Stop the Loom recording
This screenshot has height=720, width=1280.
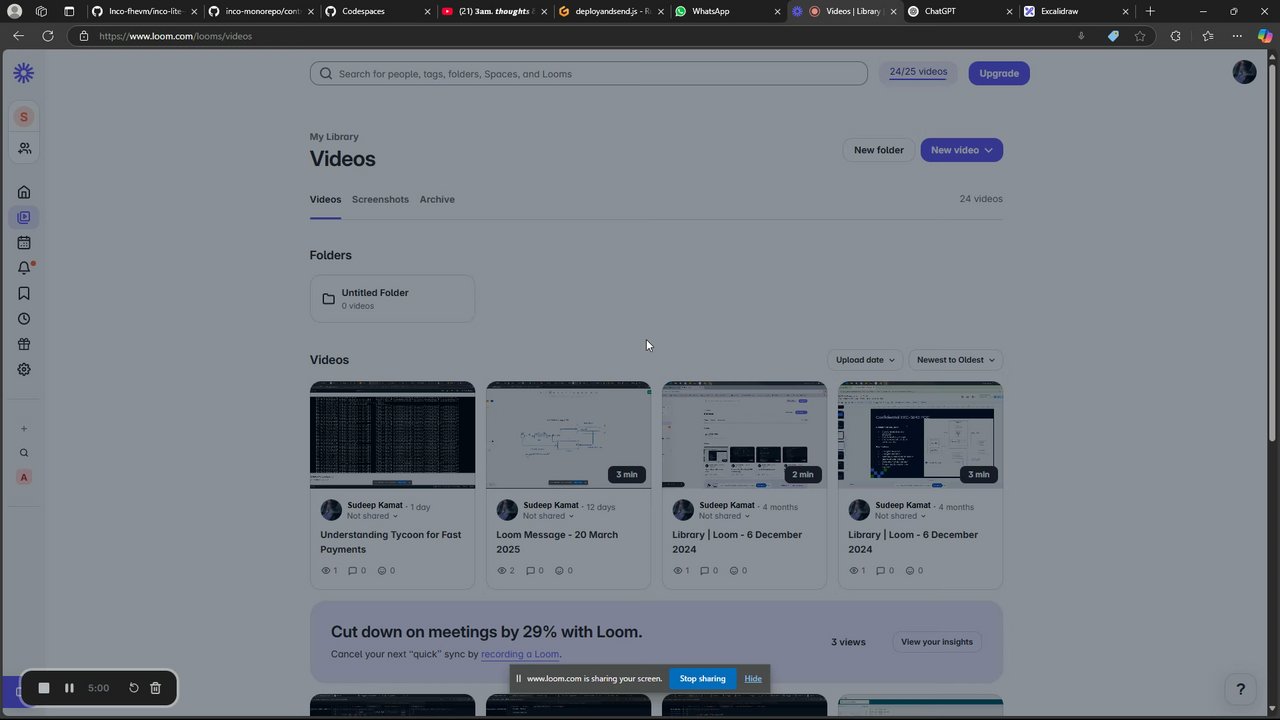point(44,688)
